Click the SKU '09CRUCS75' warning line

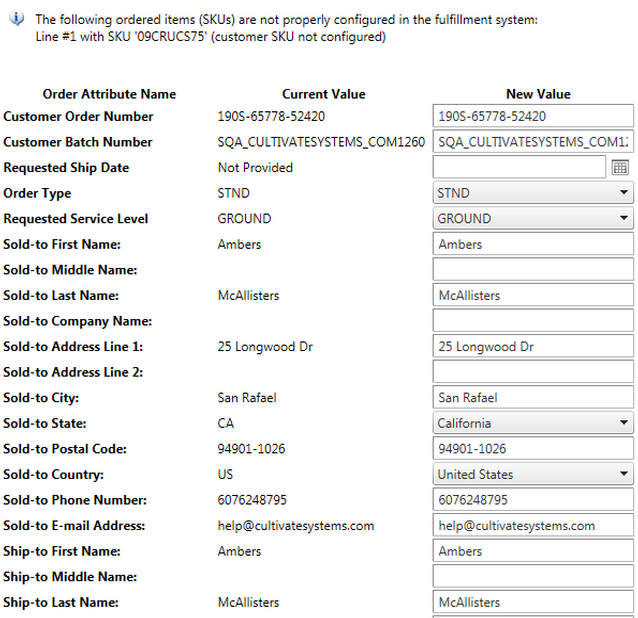point(211,37)
